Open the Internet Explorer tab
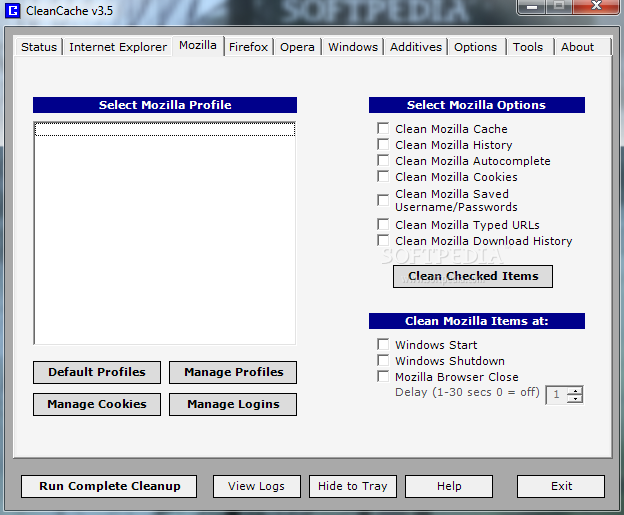 point(118,47)
